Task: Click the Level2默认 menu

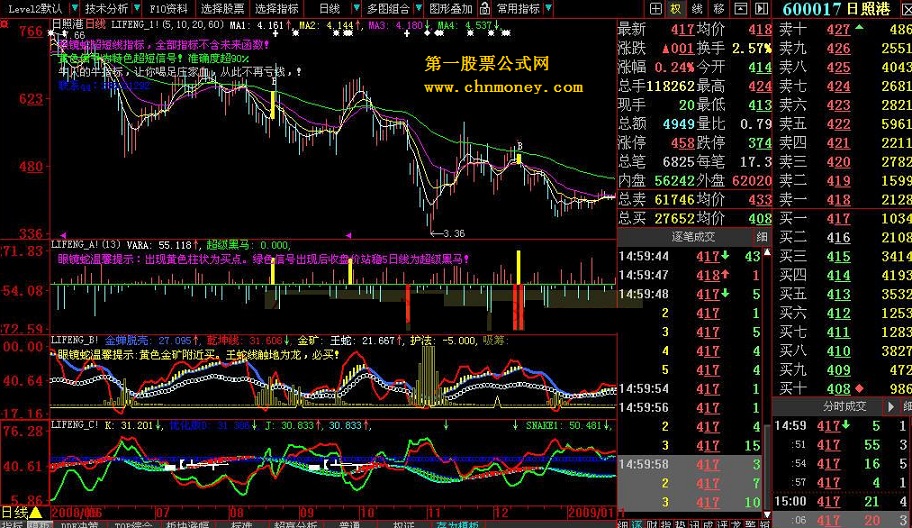Action: (35, 8)
